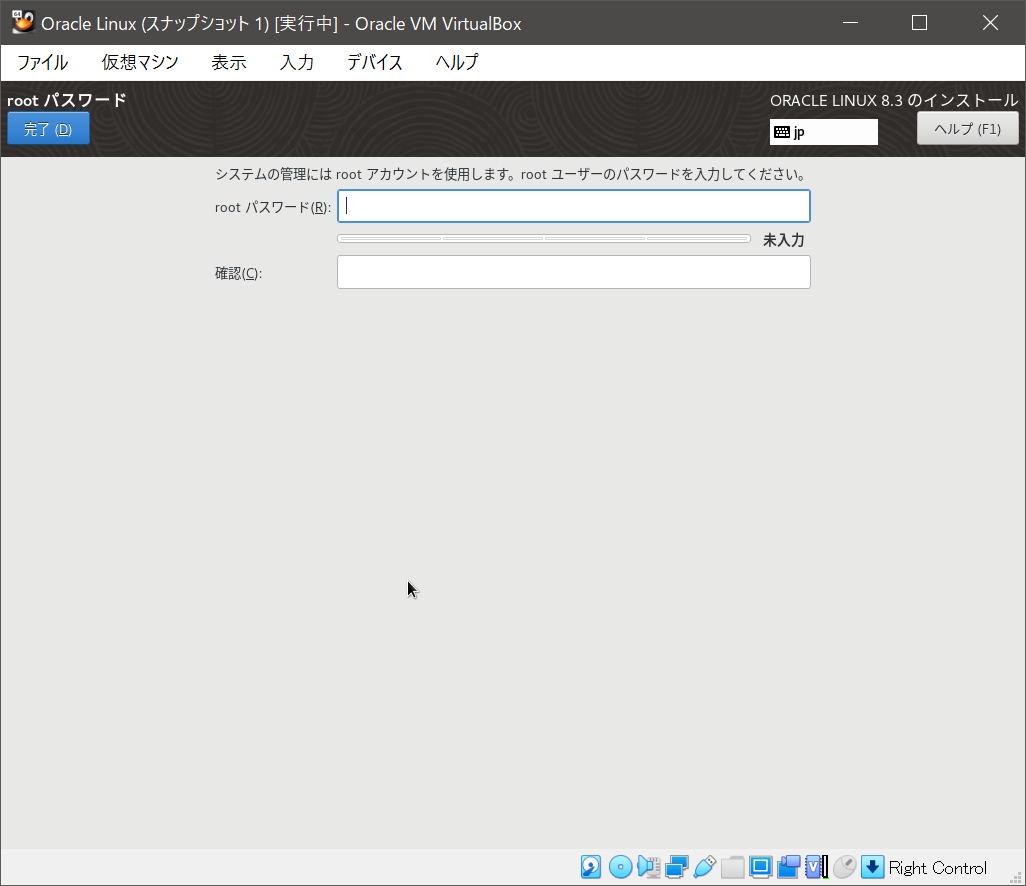Screen dimensions: 1026x886
Task: Open the 表示 menu
Action: point(229,63)
